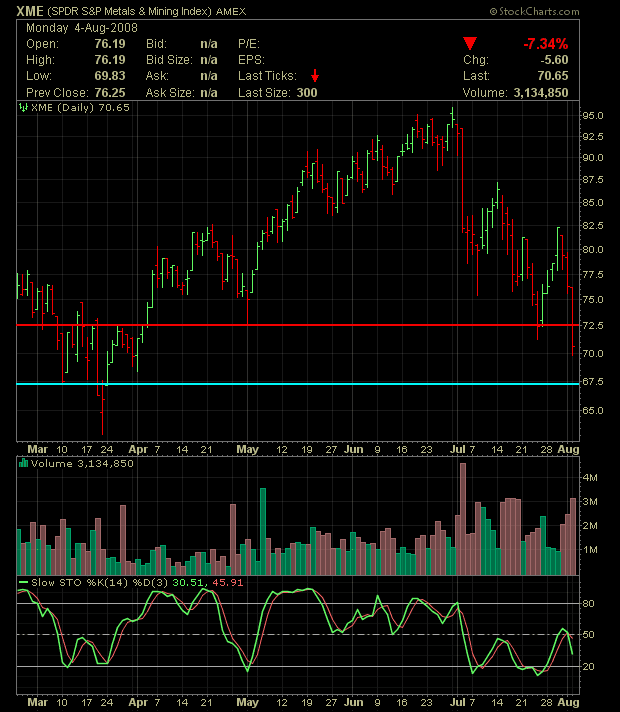Screen dimensions: 620x712
Task: Click the AMEX exchange label
Action: coord(231,11)
